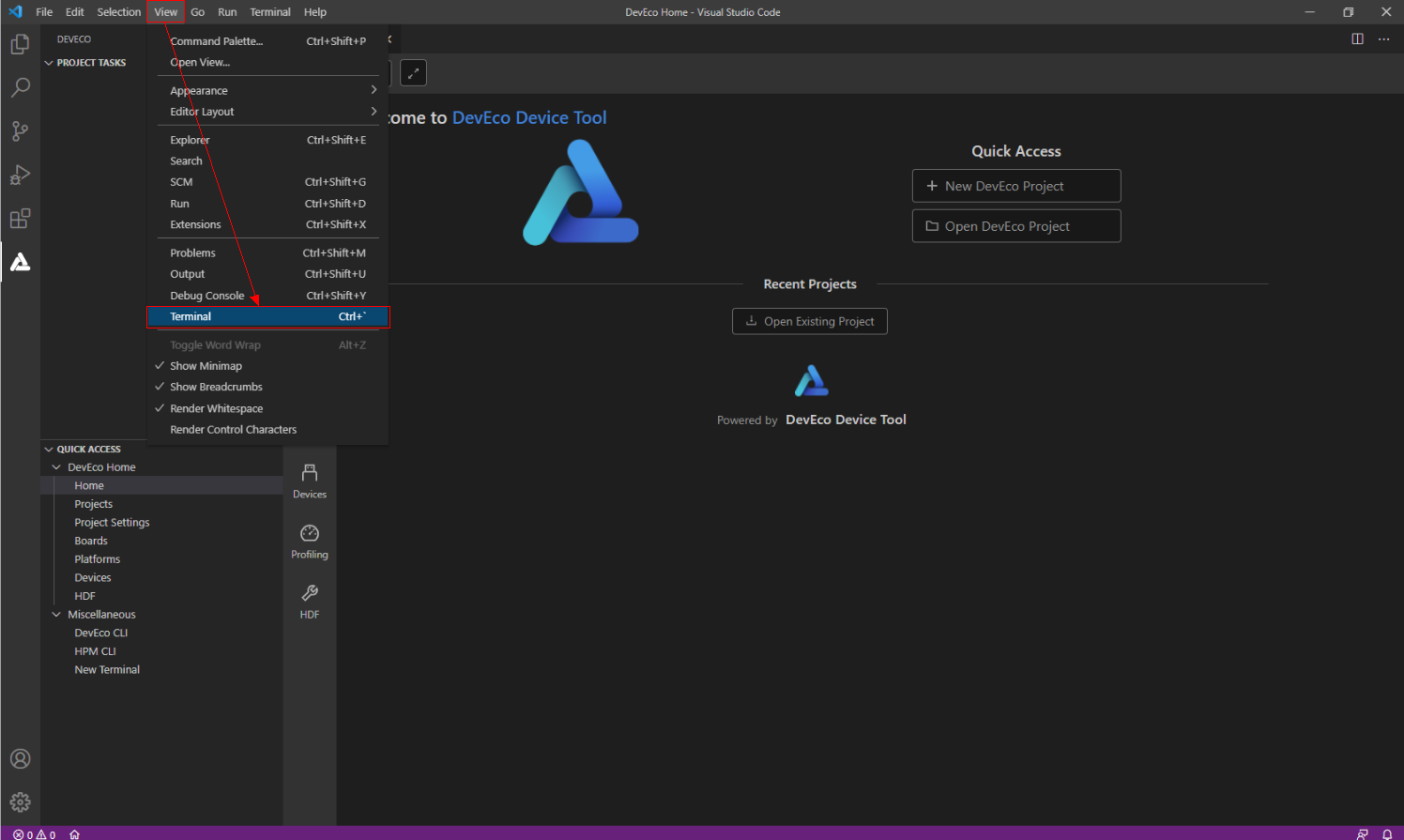The height and width of the screenshot is (840, 1404).
Task: Open the notifications bell in status bar
Action: coord(1387,833)
